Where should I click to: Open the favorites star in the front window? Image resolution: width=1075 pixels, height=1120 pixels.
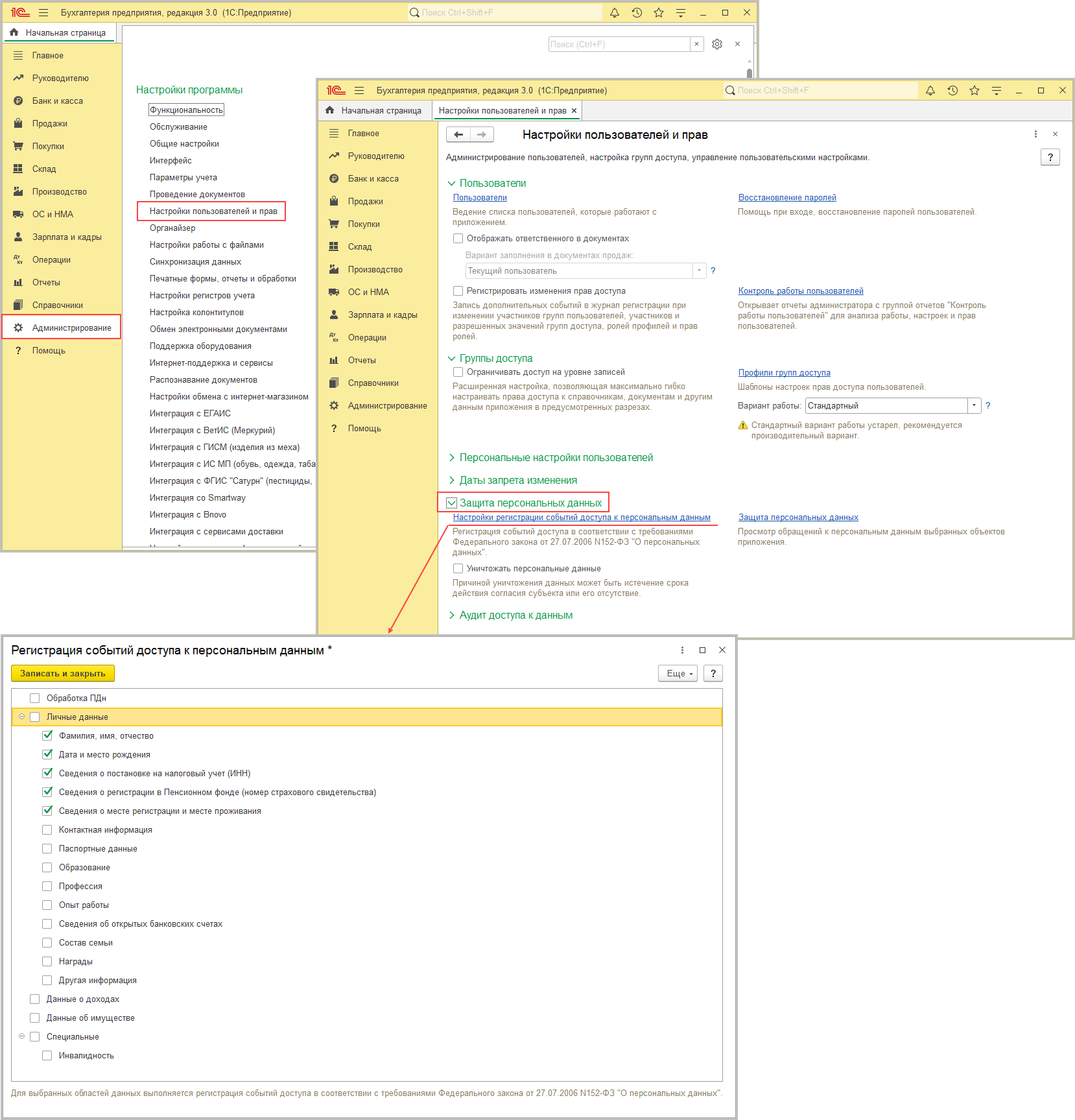tap(975, 91)
